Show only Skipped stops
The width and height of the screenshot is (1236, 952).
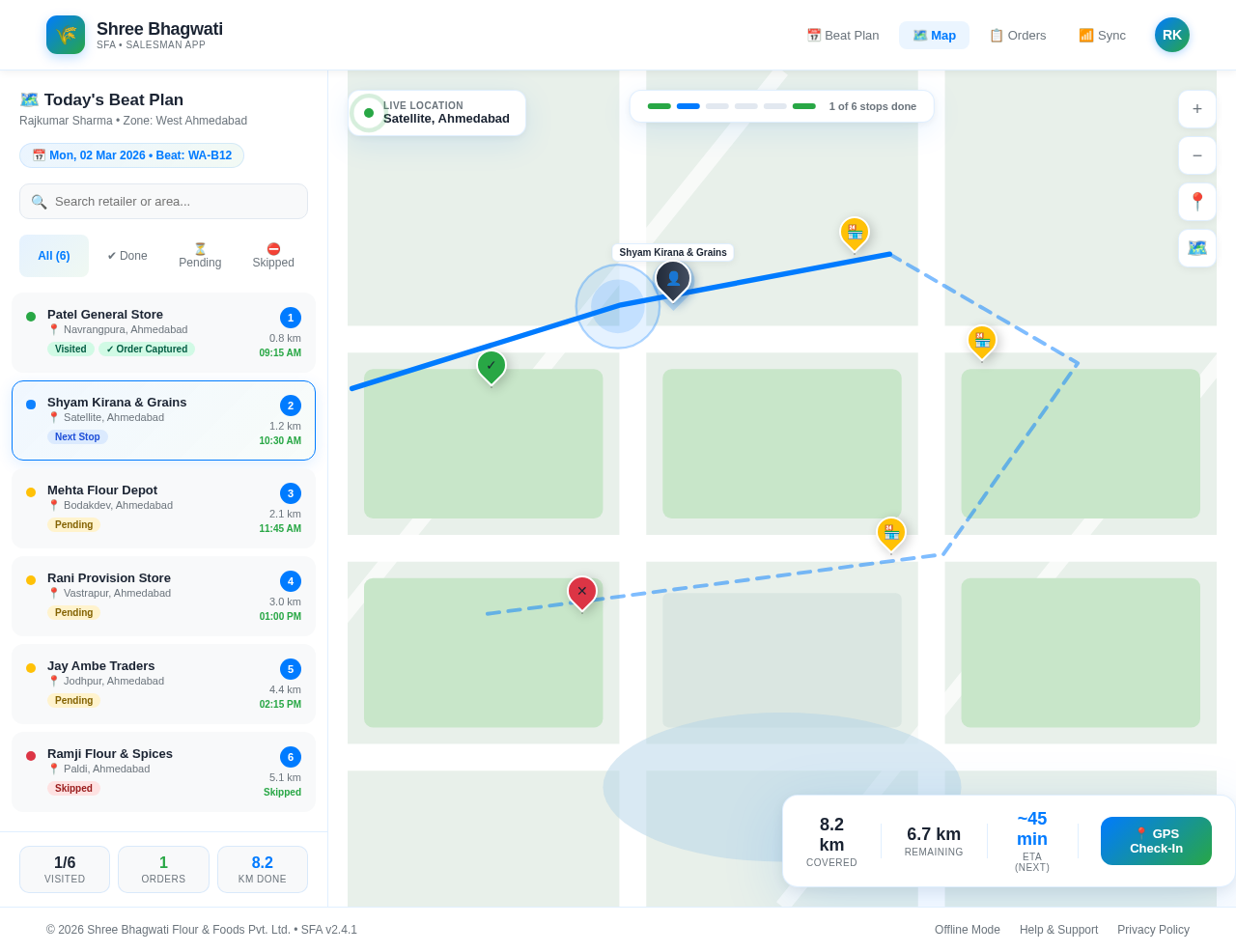click(273, 256)
